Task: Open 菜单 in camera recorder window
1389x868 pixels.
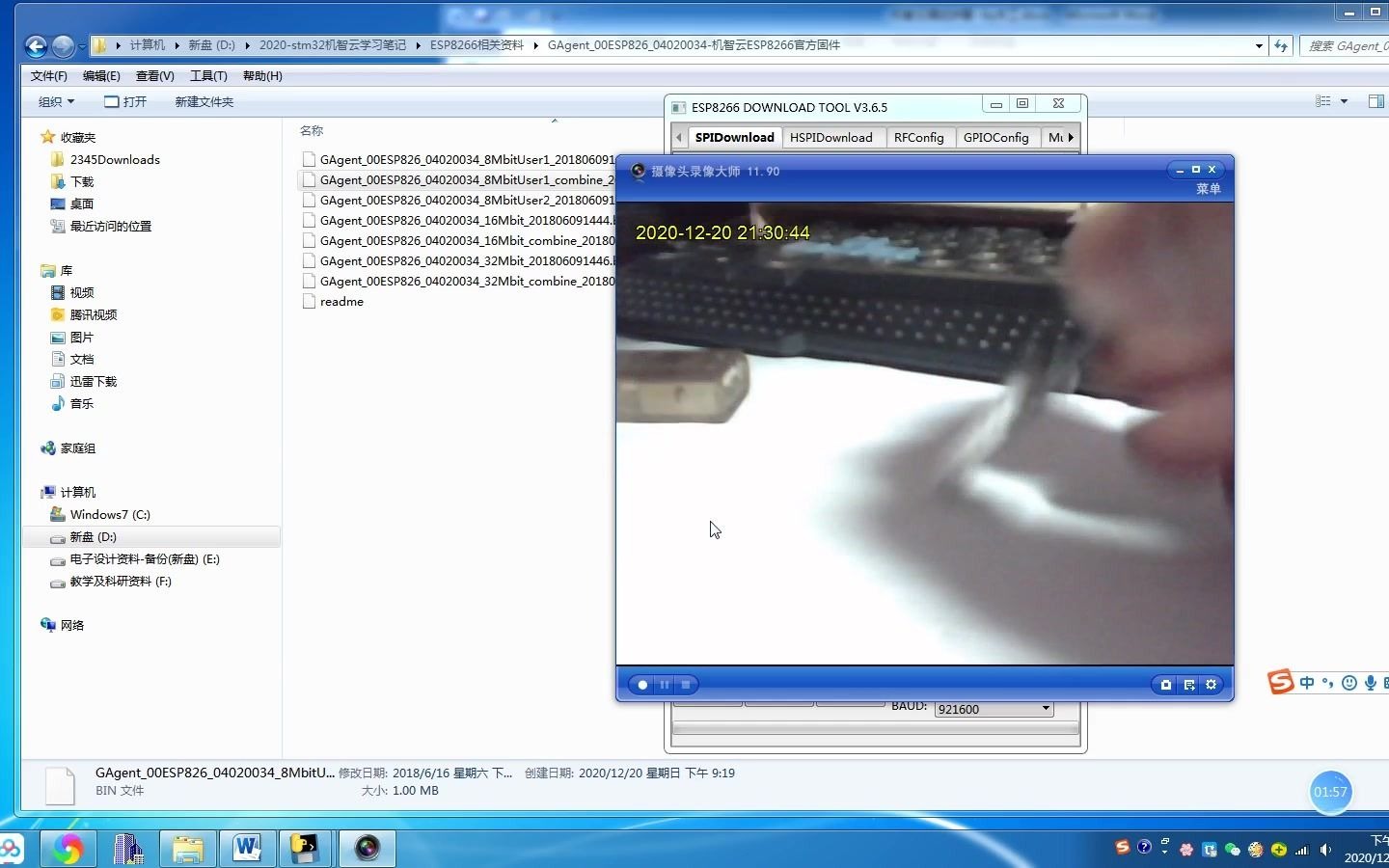Action: 1209,189
